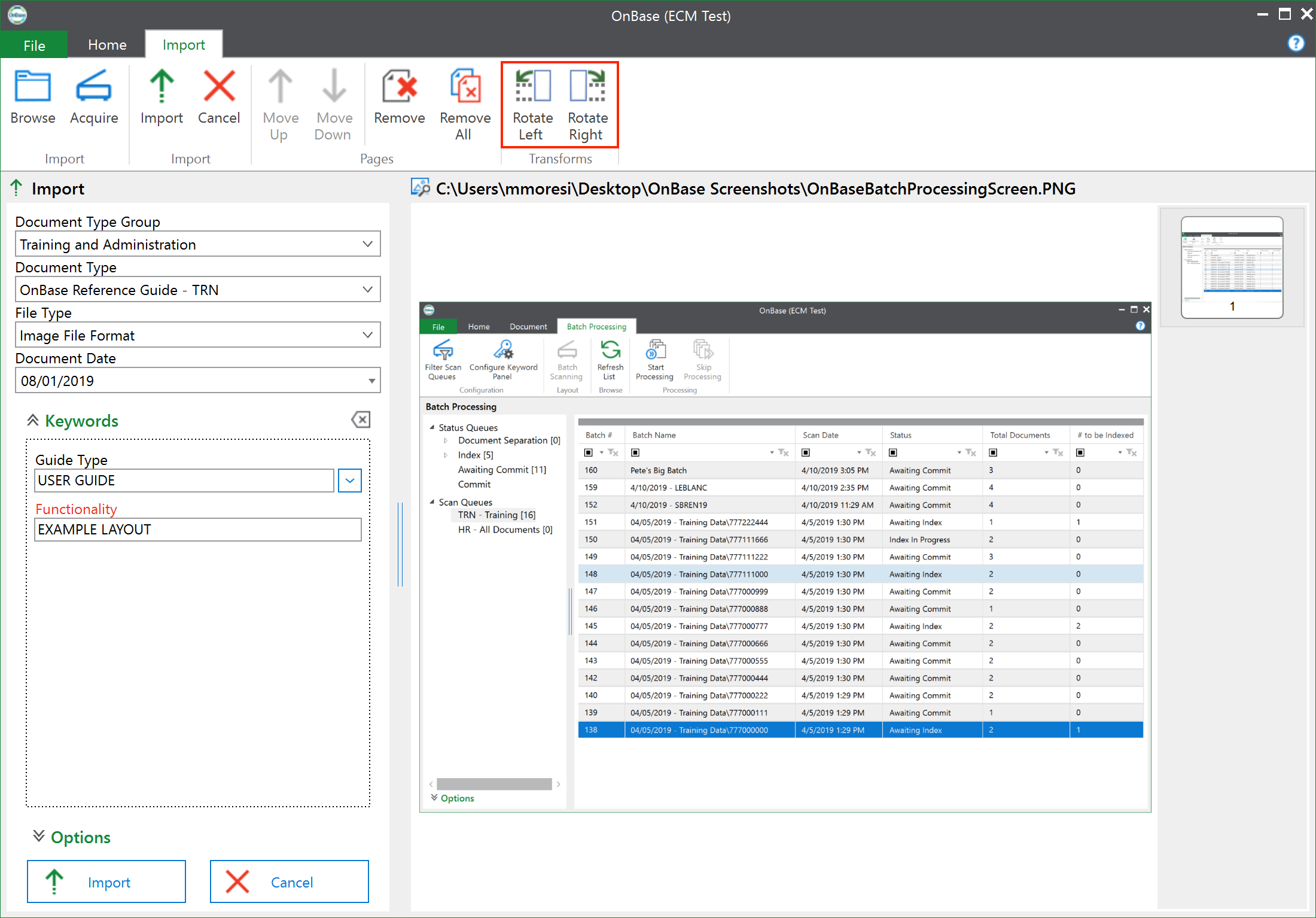Image resolution: width=1316 pixels, height=918 pixels.
Task: Click HR - All Documents [0] in preview
Action: [505, 530]
